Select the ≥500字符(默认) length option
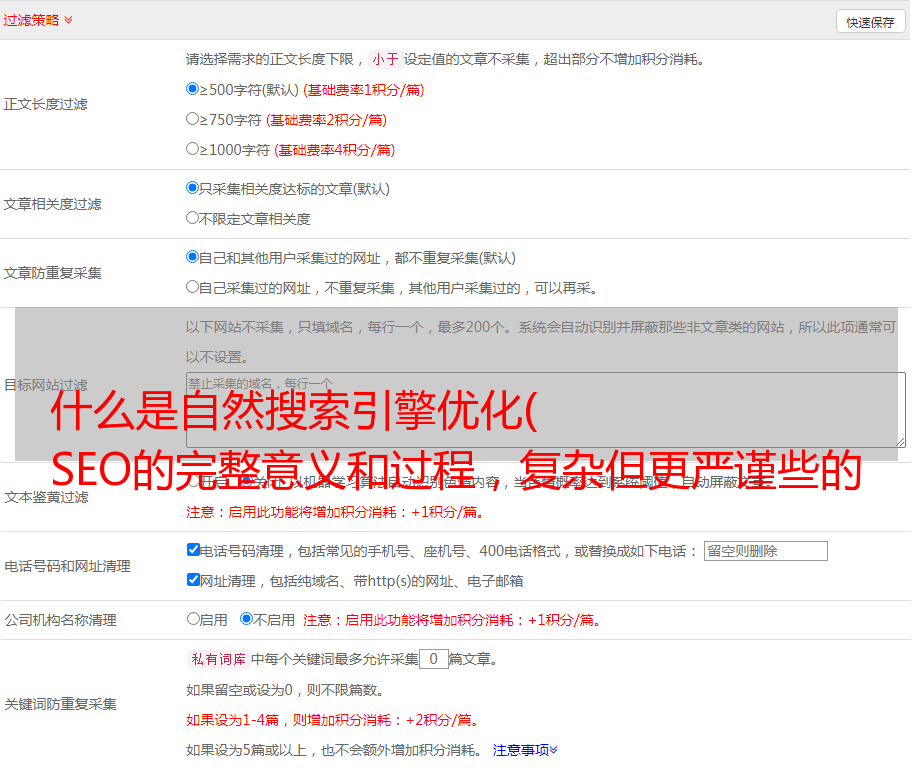 click(192, 89)
